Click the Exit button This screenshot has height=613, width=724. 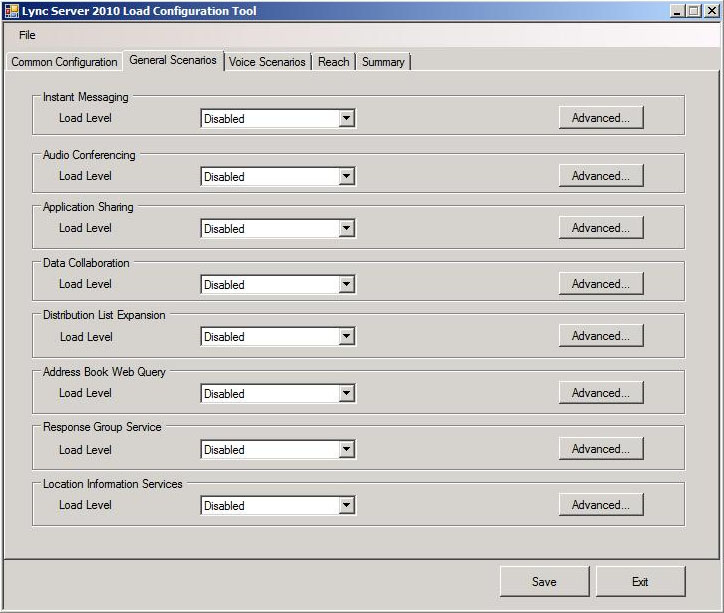pyautogui.click(x=640, y=582)
